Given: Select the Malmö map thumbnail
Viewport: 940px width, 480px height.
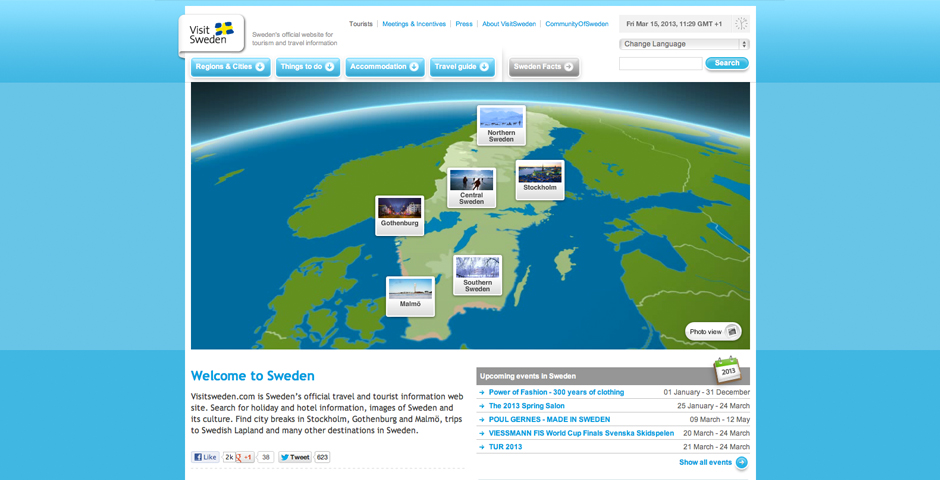Looking at the screenshot, I should pos(410,297).
